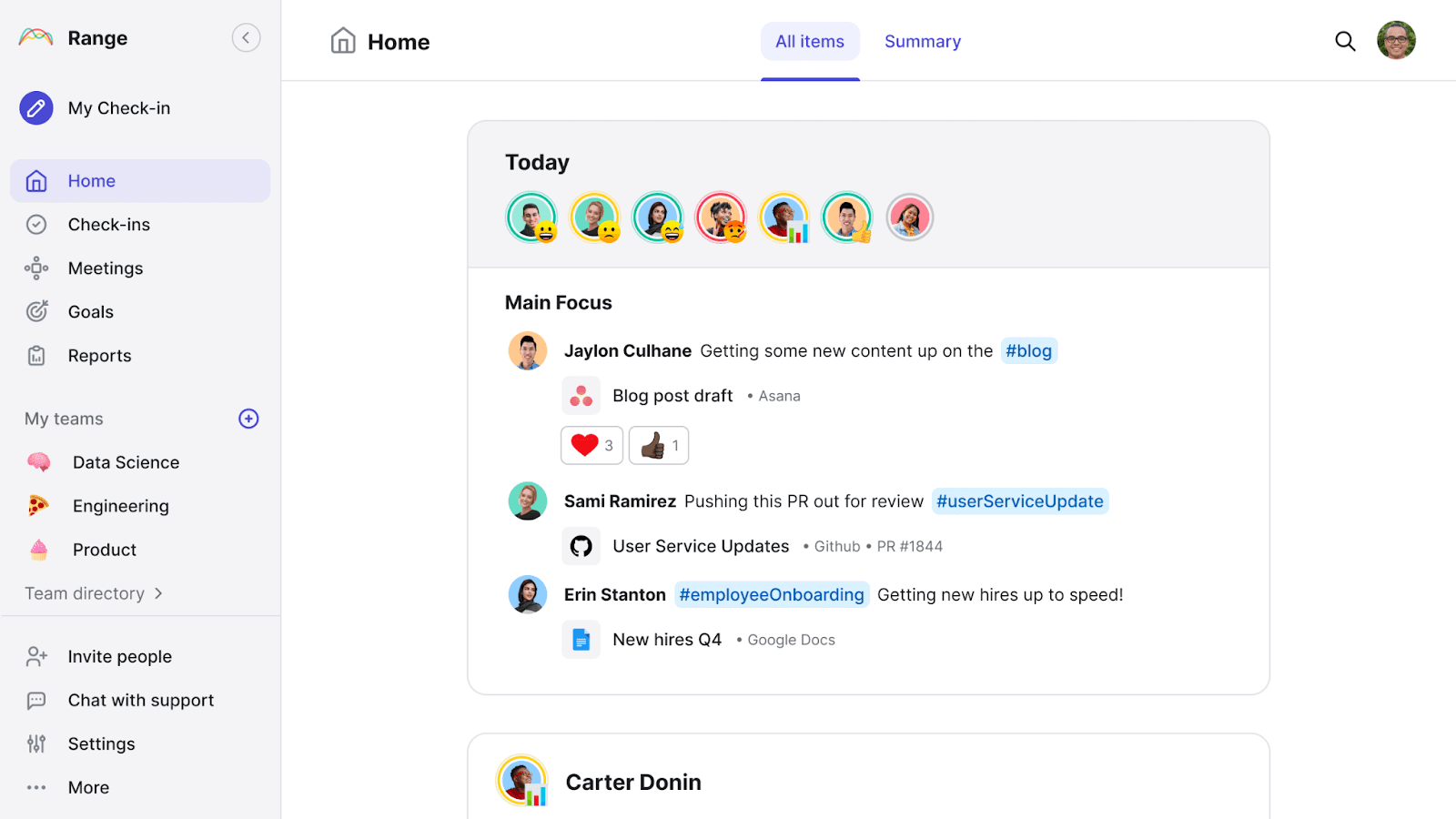Click the Invite people icon
The width and height of the screenshot is (1456, 819).
(x=36, y=656)
